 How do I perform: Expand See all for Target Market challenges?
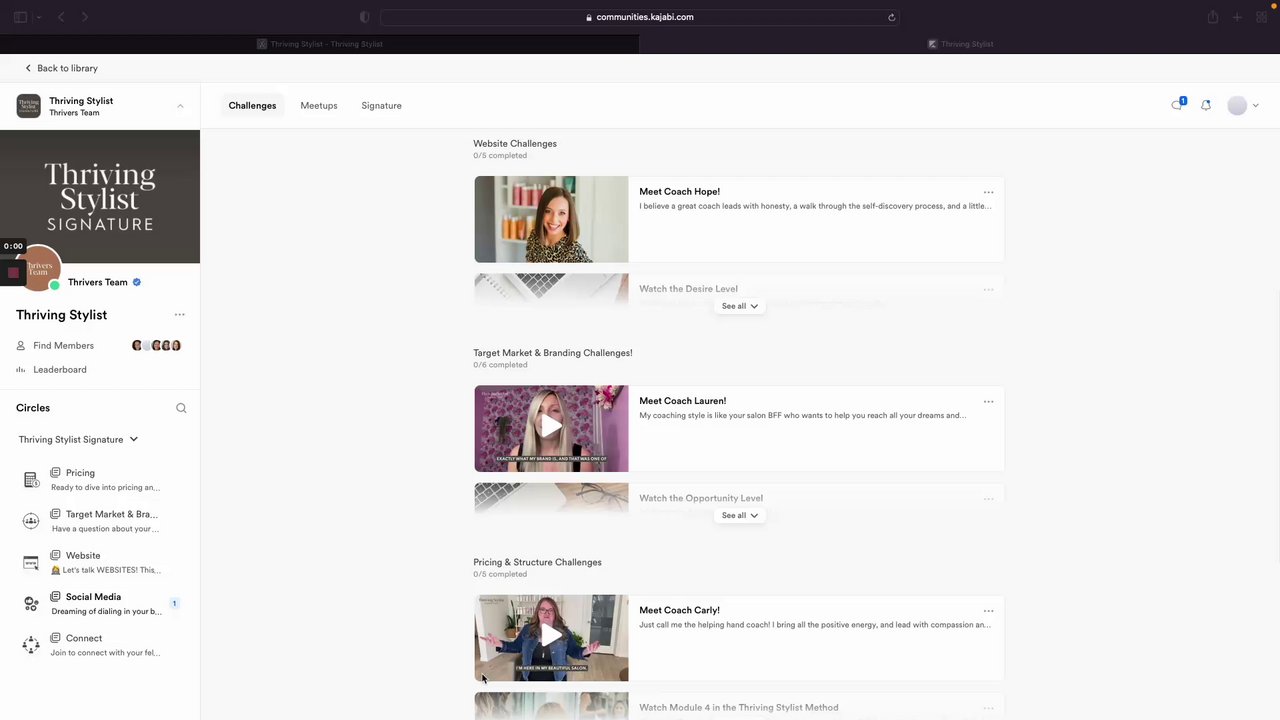pyautogui.click(x=740, y=515)
